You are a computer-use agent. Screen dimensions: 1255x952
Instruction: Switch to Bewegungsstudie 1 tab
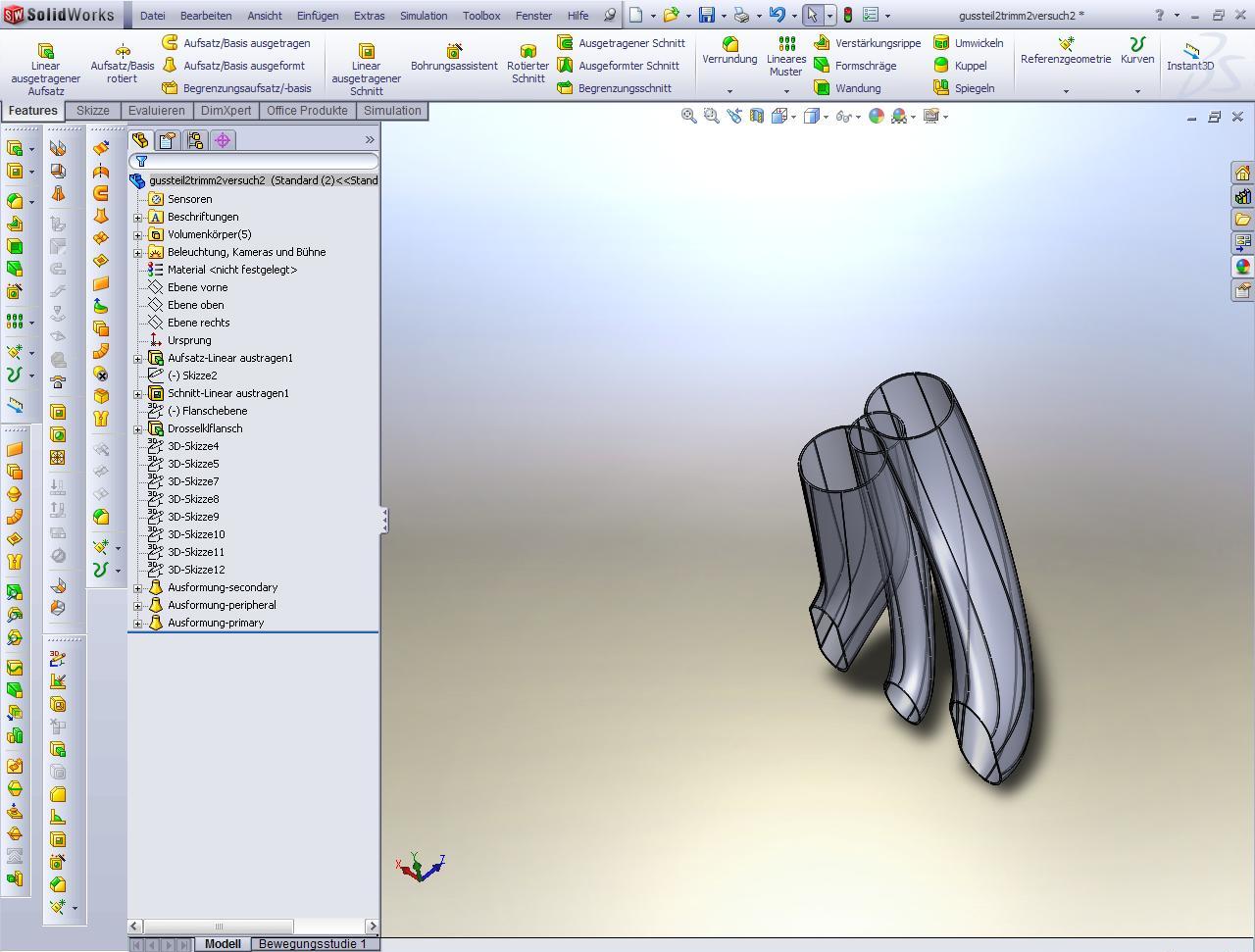(312, 944)
